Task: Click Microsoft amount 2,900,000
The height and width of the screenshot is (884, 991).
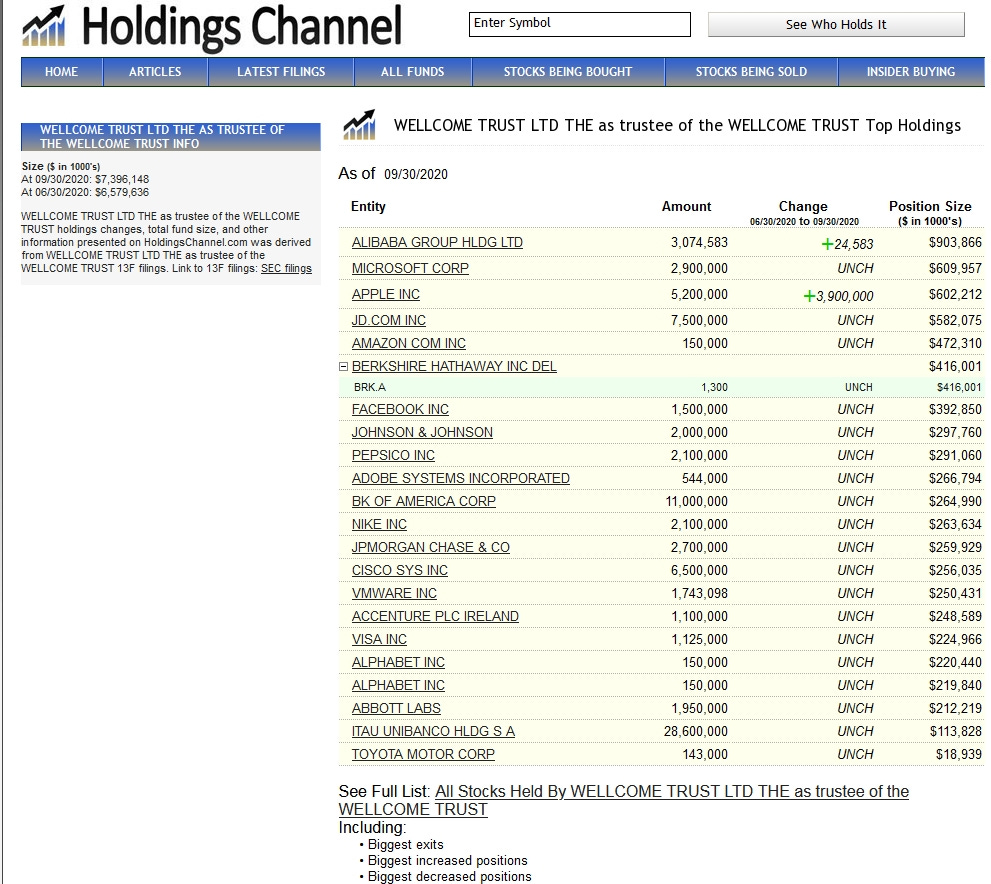Action: point(699,269)
